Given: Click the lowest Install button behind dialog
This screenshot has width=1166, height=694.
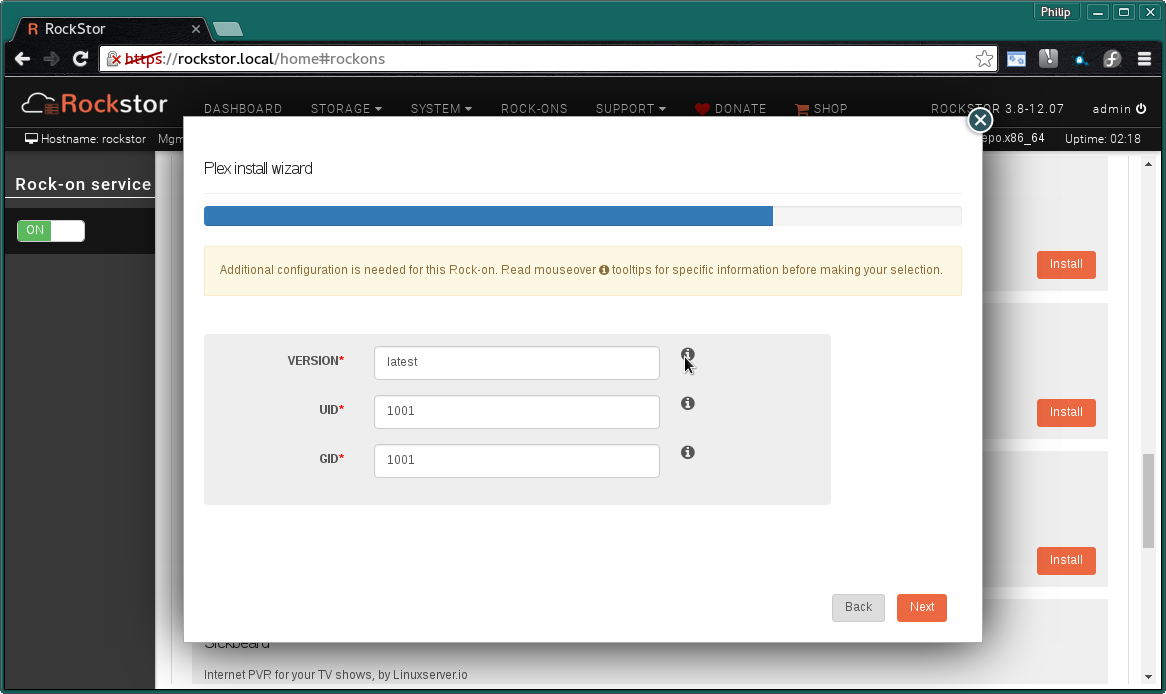Looking at the screenshot, I should (1066, 560).
